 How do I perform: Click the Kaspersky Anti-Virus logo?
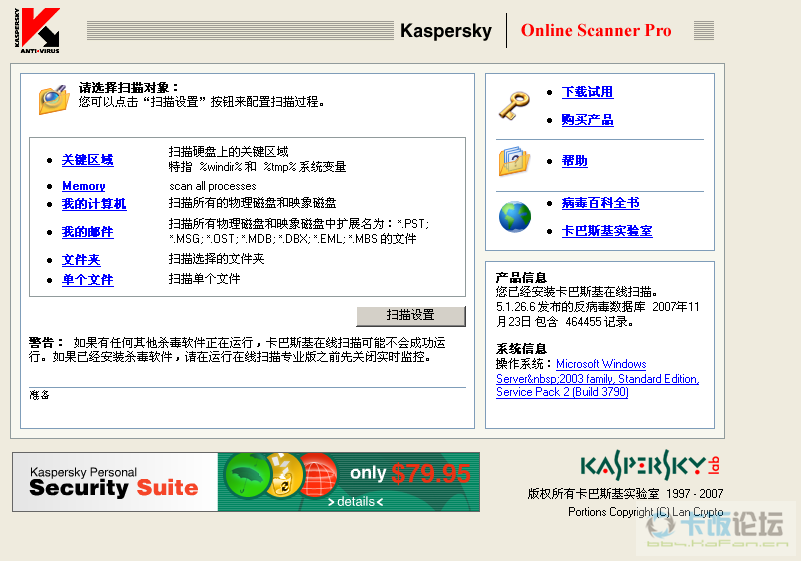pyautogui.click(x=37, y=31)
